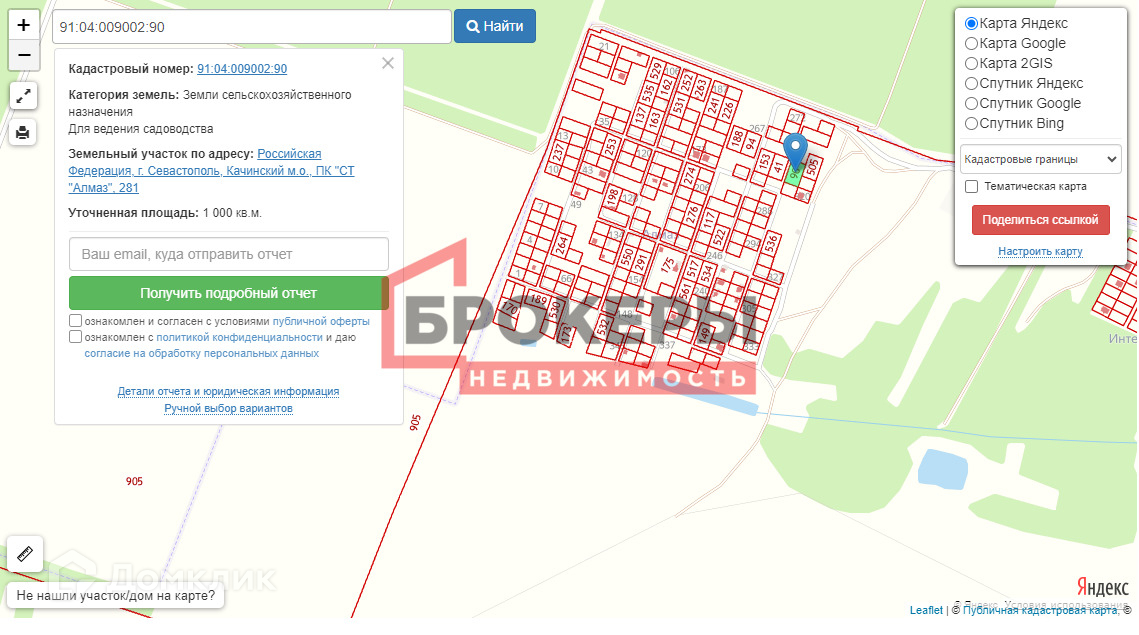Open the ruler measurement tool

coord(25,554)
